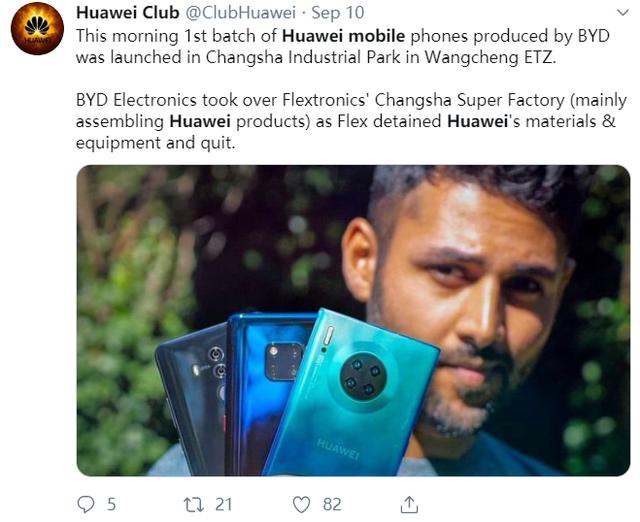Like the tweet with the heart icon
Screen dimensions: 640x522
(302, 505)
